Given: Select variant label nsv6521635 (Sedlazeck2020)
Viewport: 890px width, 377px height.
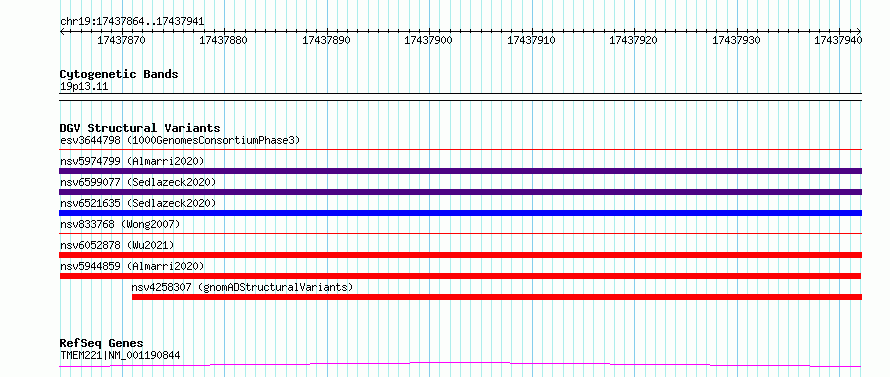Looking at the screenshot, I should pos(138,203).
